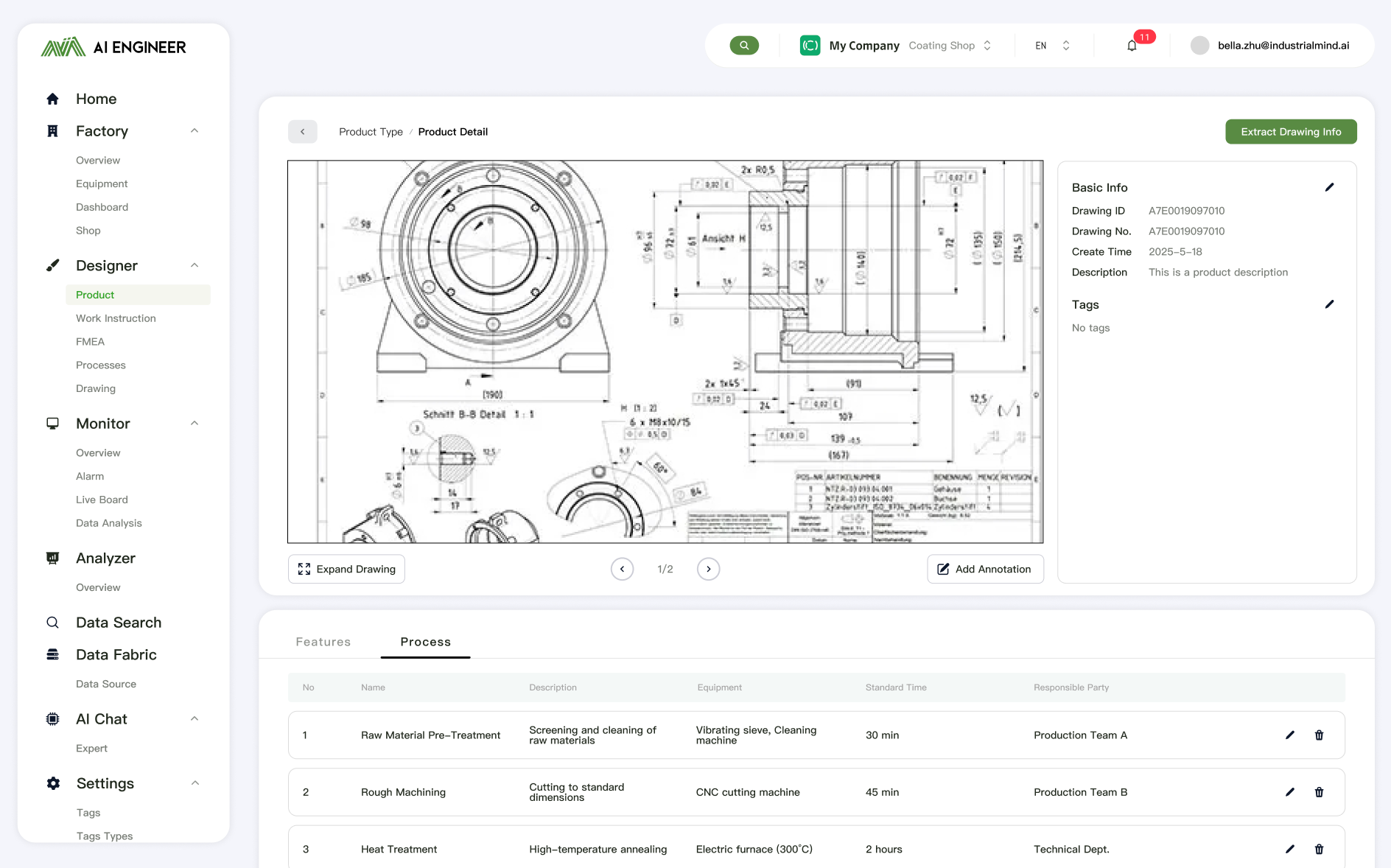The height and width of the screenshot is (868, 1391).
Task: Open Data Analysis under Monitor
Action: (x=109, y=523)
